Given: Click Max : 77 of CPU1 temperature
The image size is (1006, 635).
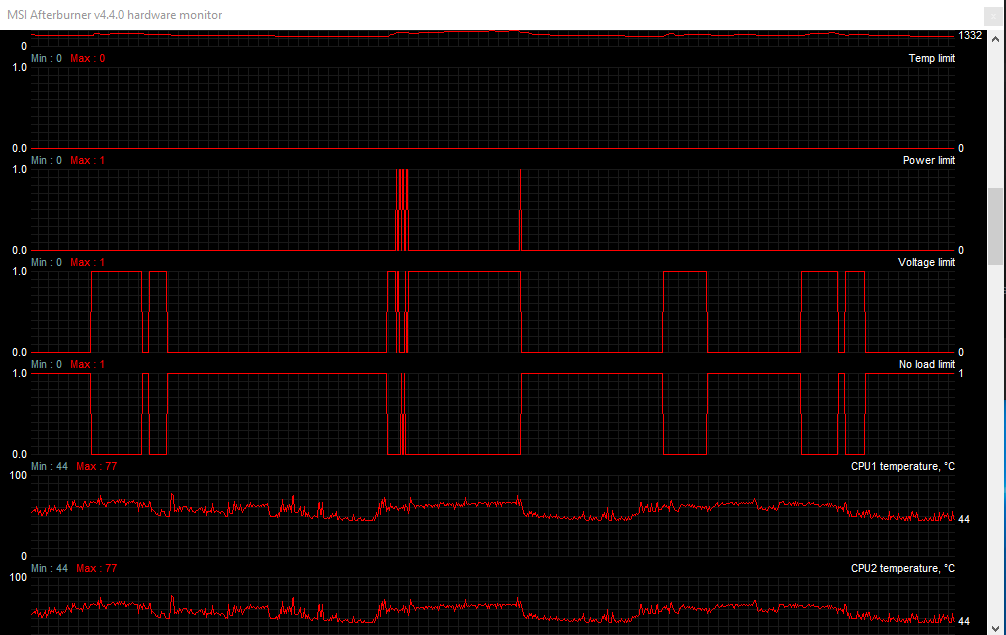Looking at the screenshot, I should click(x=97, y=466).
